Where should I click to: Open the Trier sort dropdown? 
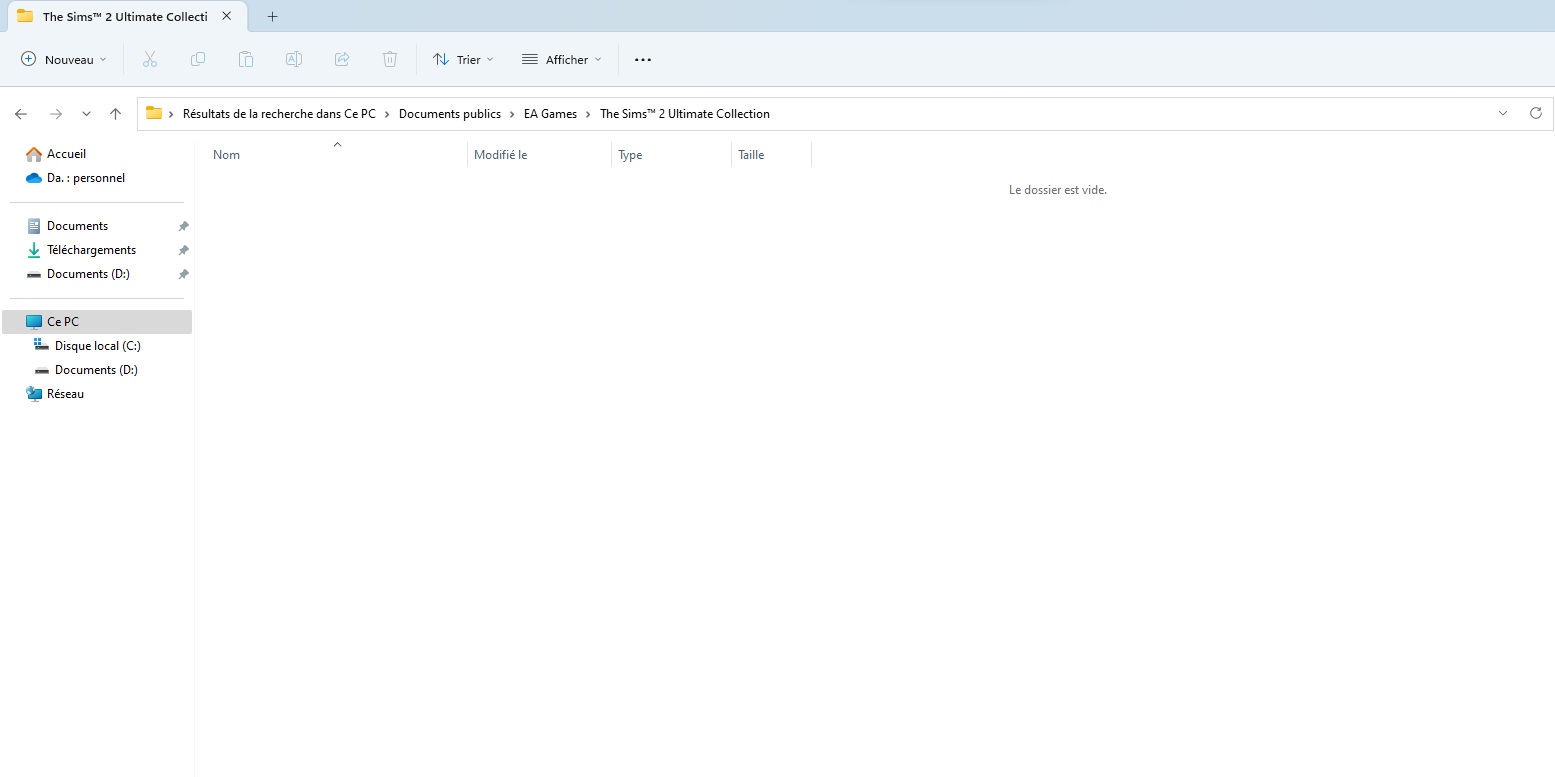[463, 60]
